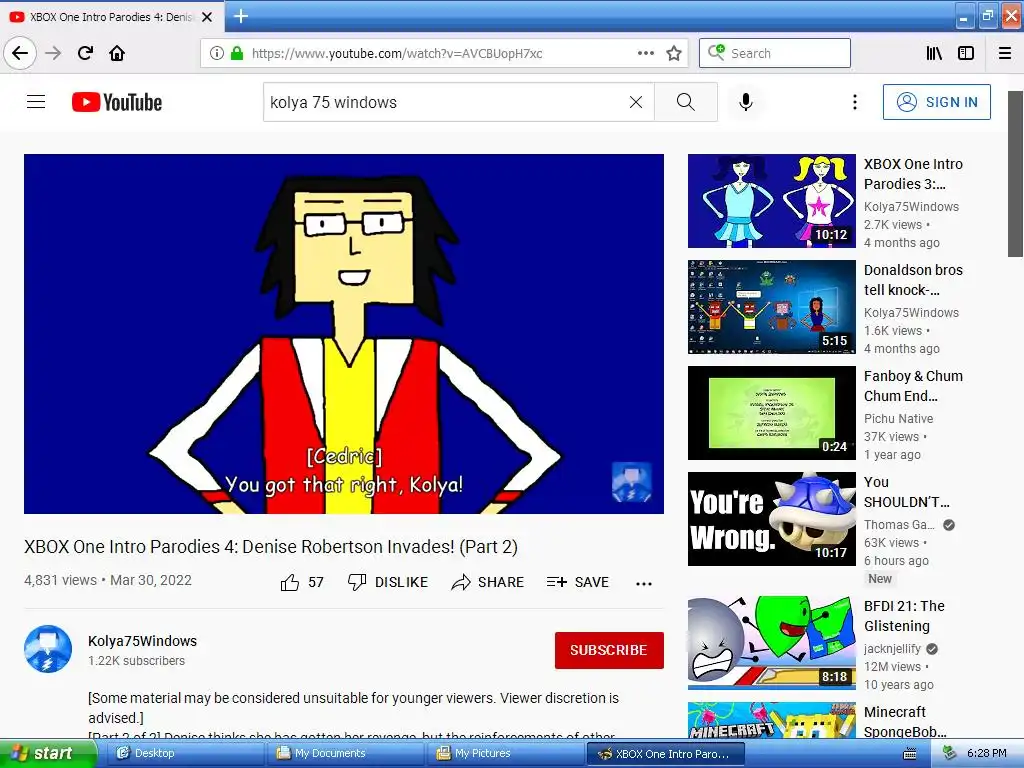Click the YouTube logo
Image resolution: width=1024 pixels, height=768 pixels.
point(117,102)
